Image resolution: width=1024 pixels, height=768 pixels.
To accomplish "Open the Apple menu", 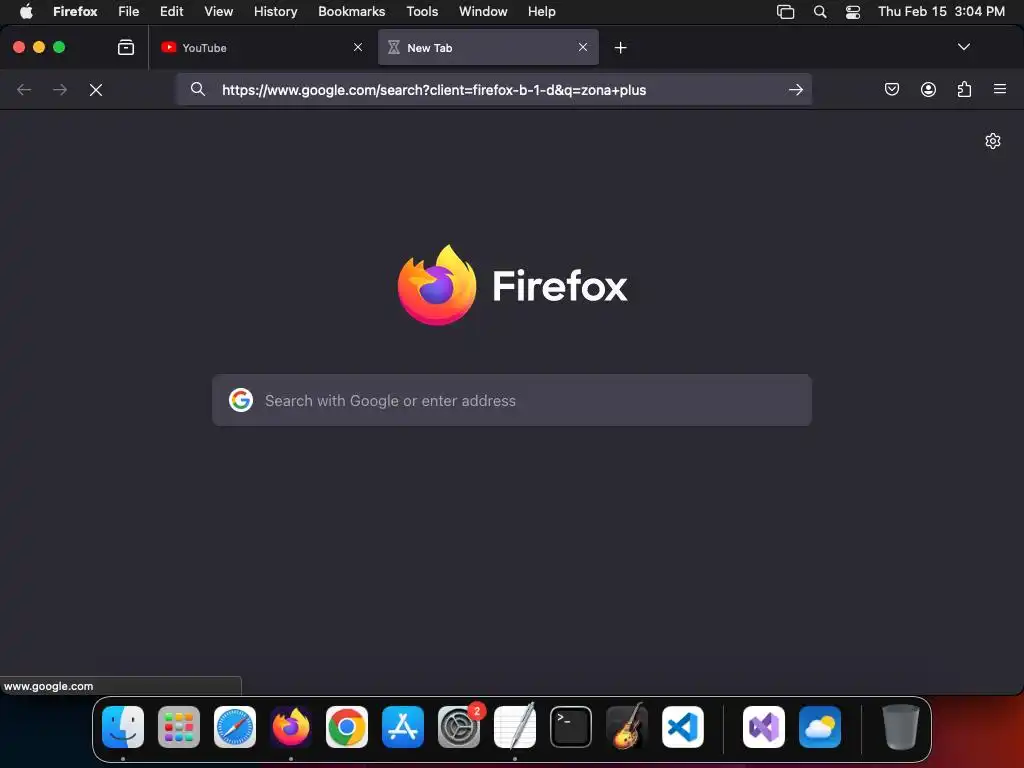I will tap(26, 11).
